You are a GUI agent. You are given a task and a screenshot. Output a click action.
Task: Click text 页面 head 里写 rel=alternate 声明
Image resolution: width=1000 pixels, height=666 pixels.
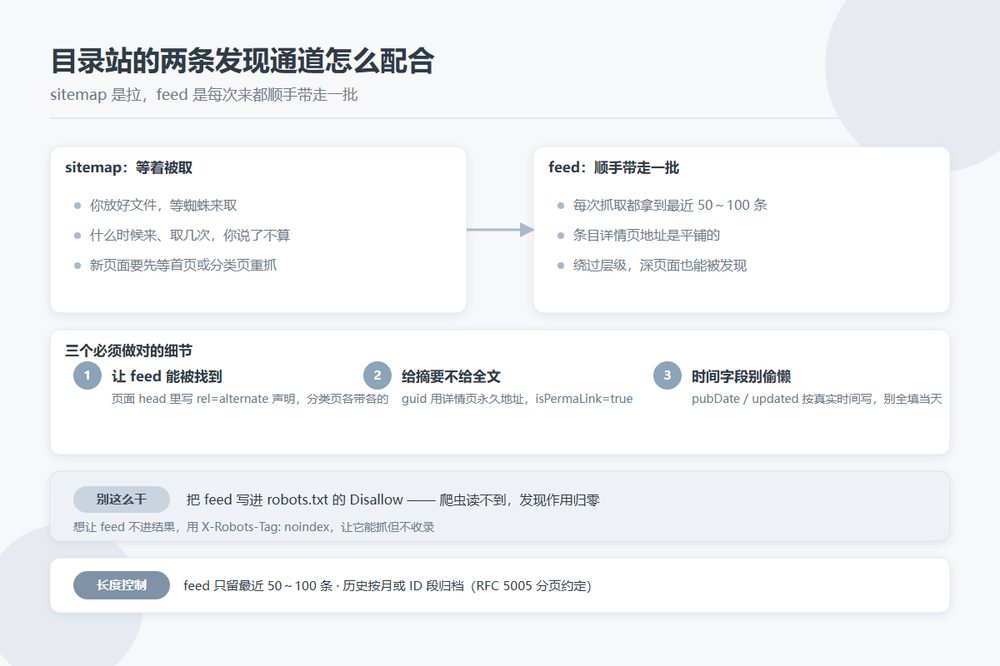coord(203,399)
